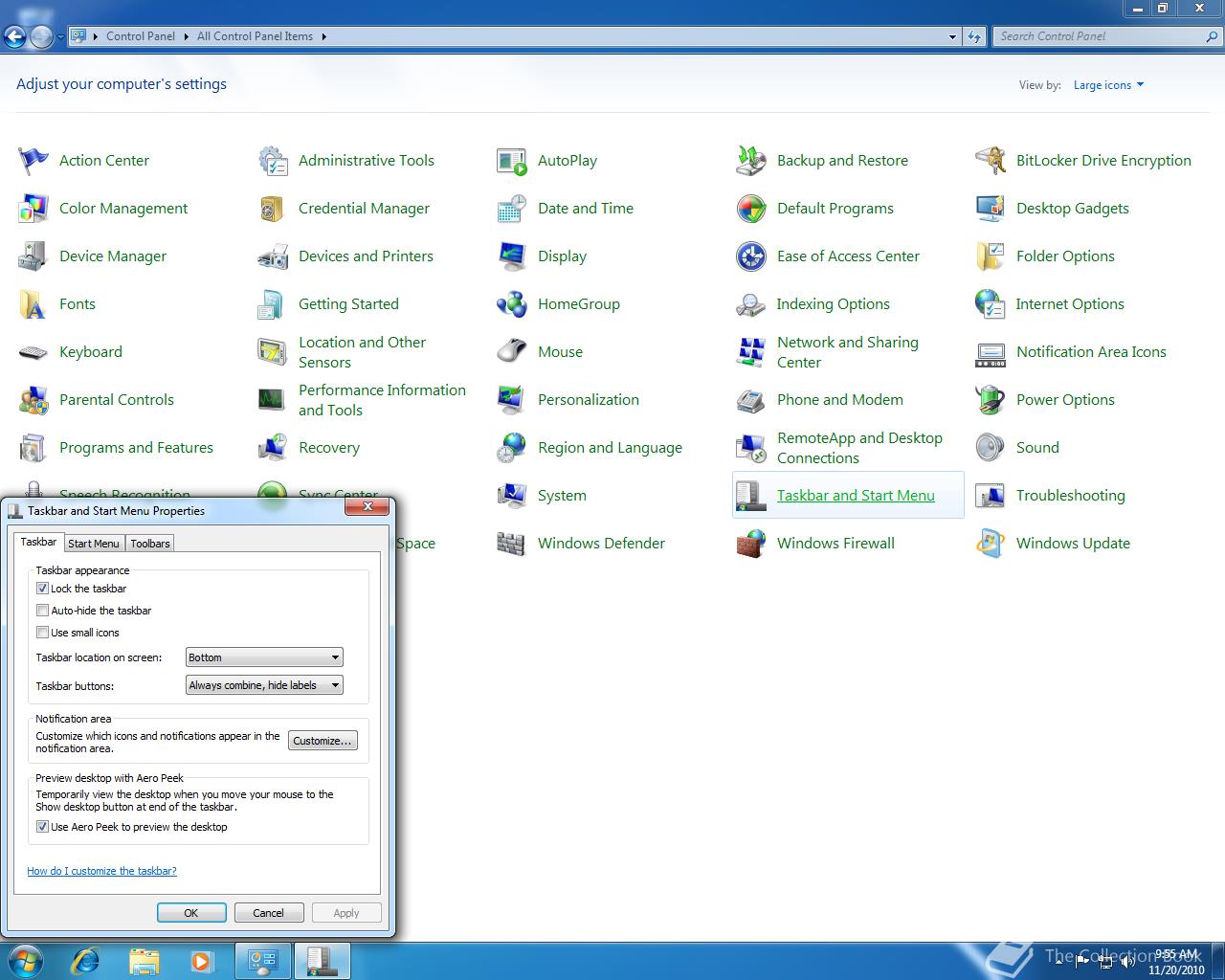Click the address bar Refresh button
Viewport: 1225px width, 980px height.
(x=974, y=36)
